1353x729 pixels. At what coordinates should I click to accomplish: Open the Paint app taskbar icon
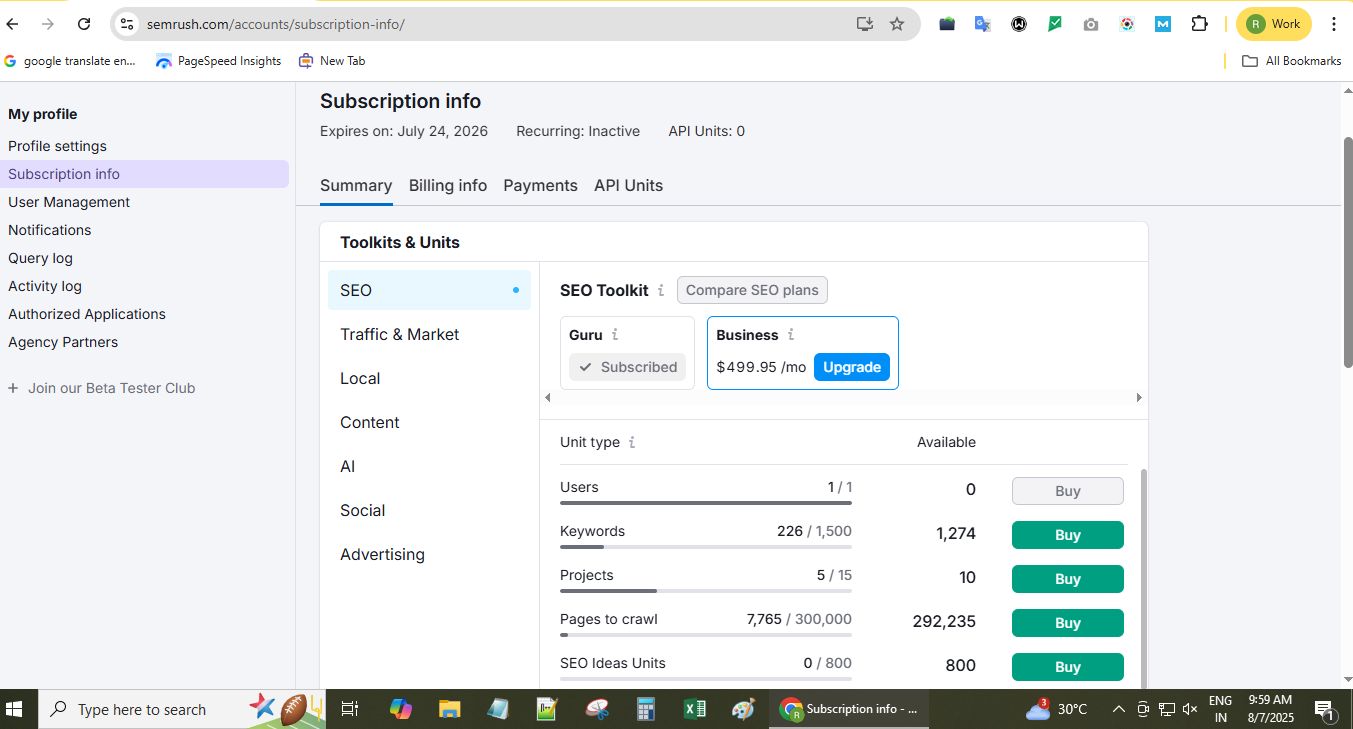(x=744, y=709)
